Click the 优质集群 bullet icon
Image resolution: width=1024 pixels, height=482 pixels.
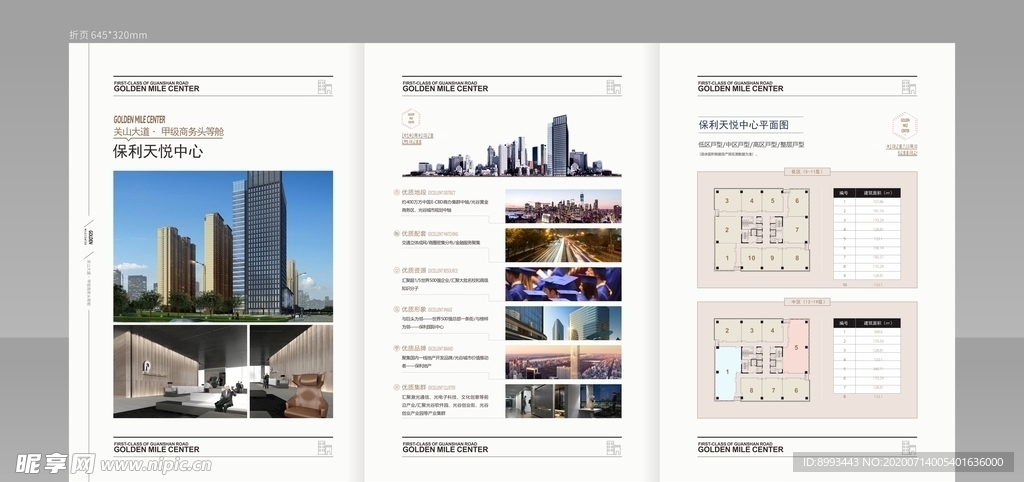(397, 386)
